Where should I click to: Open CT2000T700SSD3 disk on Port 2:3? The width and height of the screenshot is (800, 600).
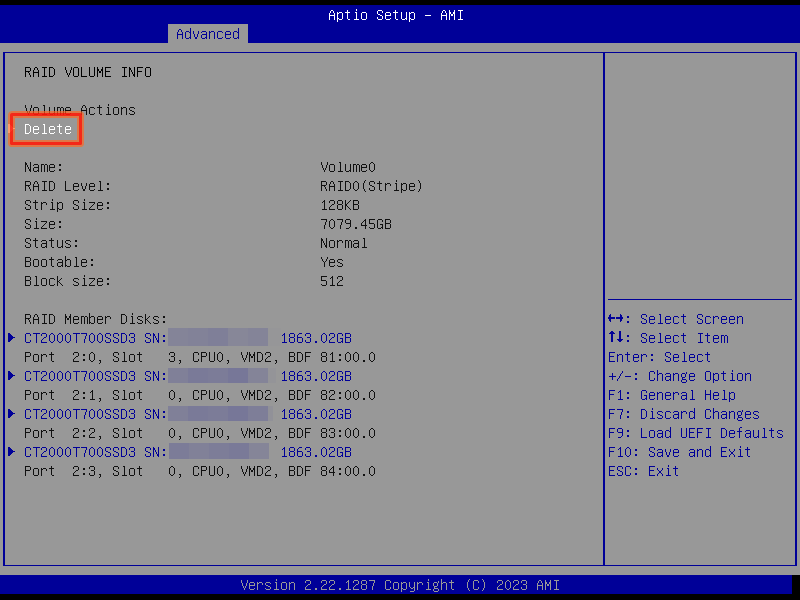coord(188,452)
